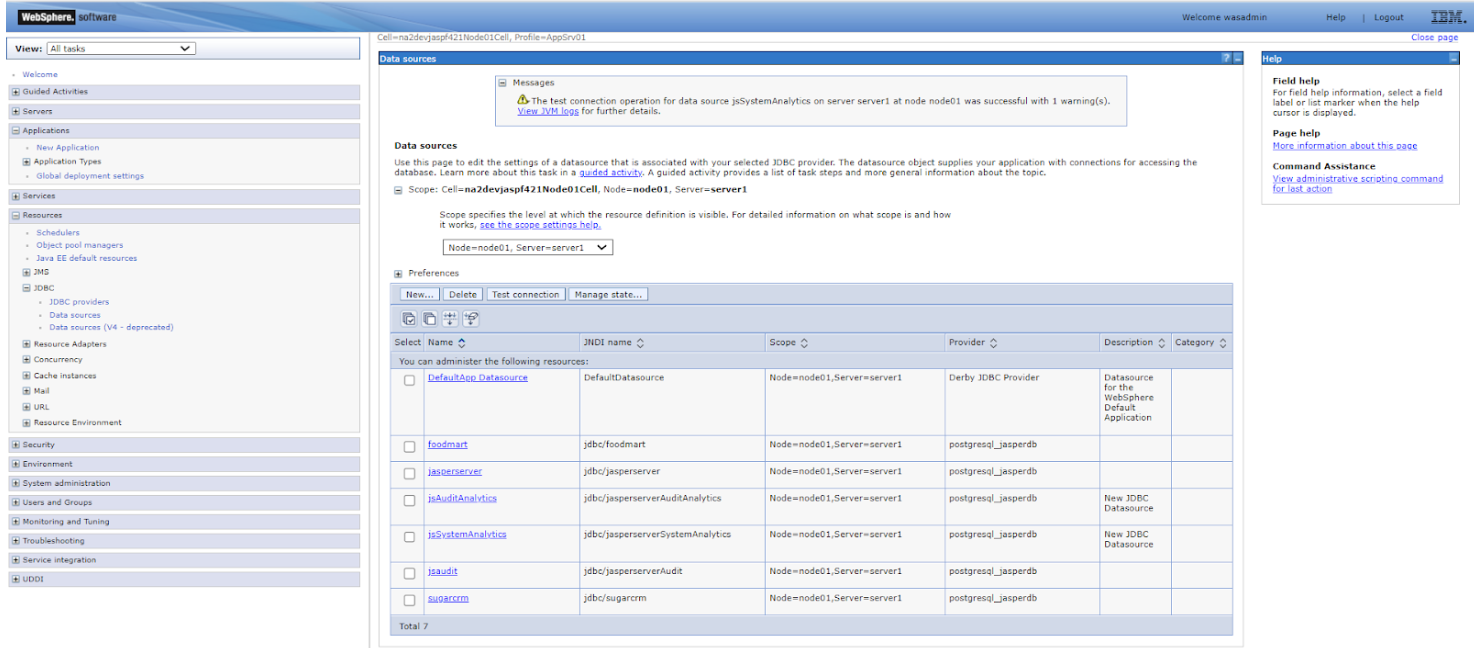The image size is (1477, 648).
Task: Expand the JMS tree node
Action: click(x=27, y=272)
